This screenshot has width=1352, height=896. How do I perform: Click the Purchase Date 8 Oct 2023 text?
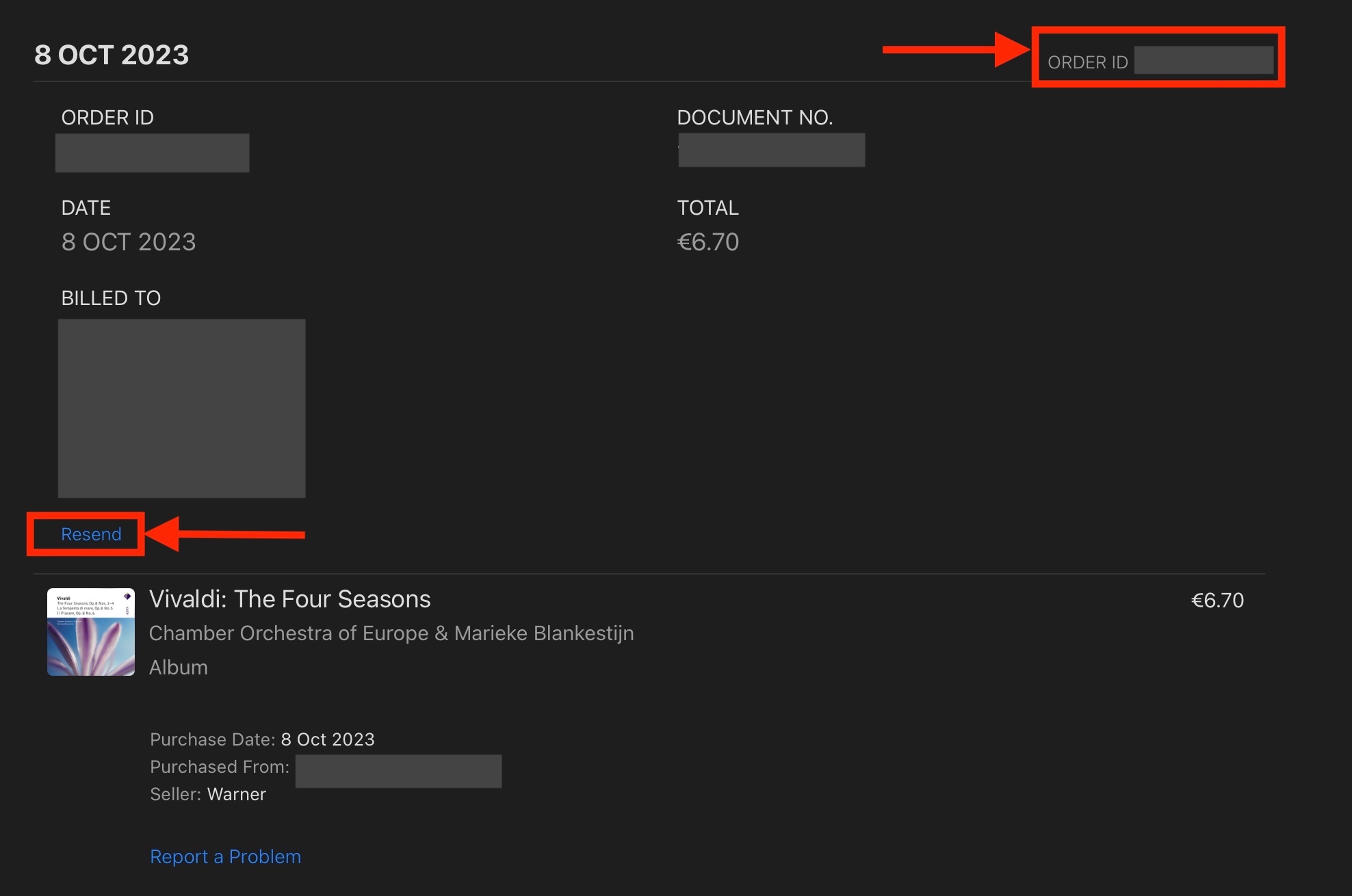tap(262, 739)
